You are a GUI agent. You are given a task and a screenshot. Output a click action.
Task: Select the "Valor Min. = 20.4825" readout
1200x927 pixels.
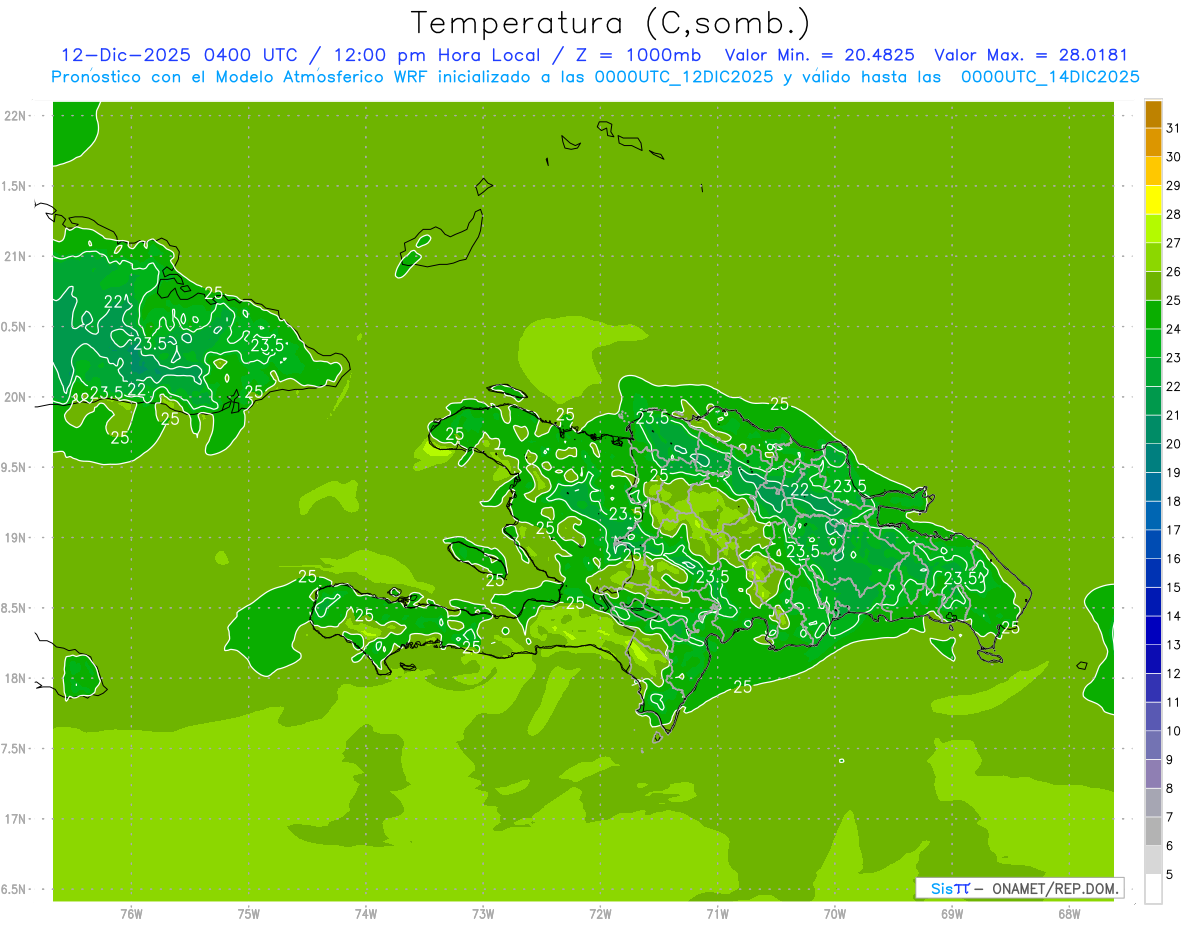pyautogui.click(x=820, y=55)
